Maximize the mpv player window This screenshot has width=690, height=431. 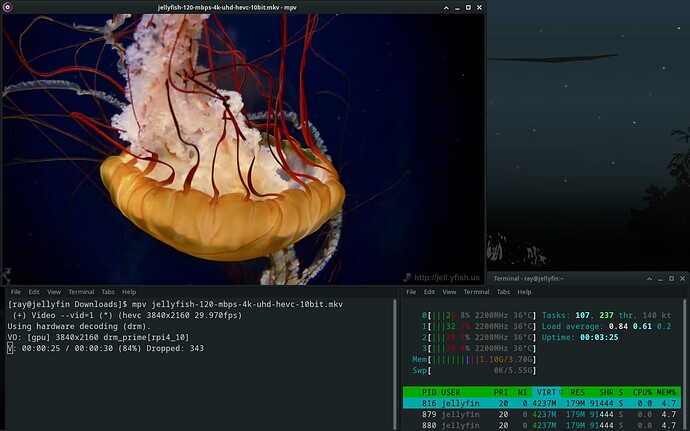pyautogui.click(x=468, y=7)
